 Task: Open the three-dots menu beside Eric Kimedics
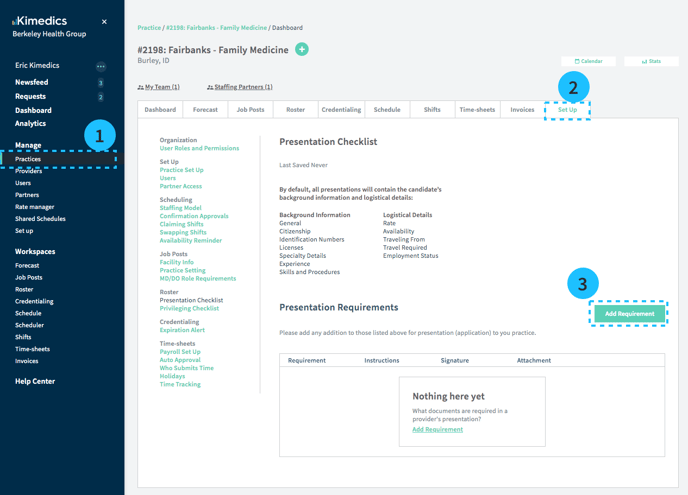coord(100,66)
